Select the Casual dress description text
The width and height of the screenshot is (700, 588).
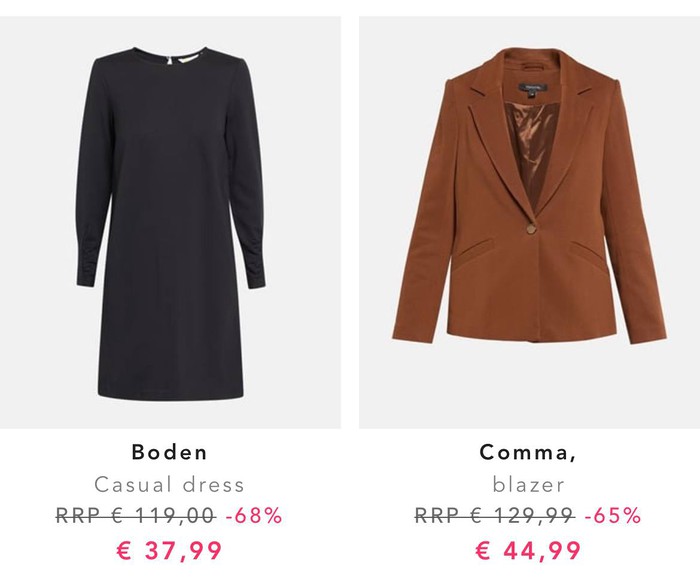click(x=170, y=485)
